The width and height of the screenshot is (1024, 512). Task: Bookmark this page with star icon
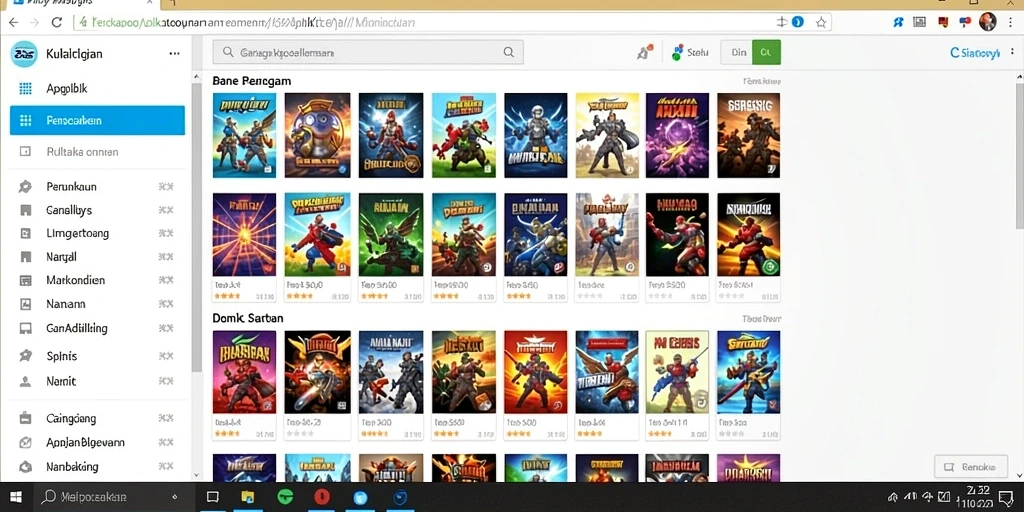point(821,22)
